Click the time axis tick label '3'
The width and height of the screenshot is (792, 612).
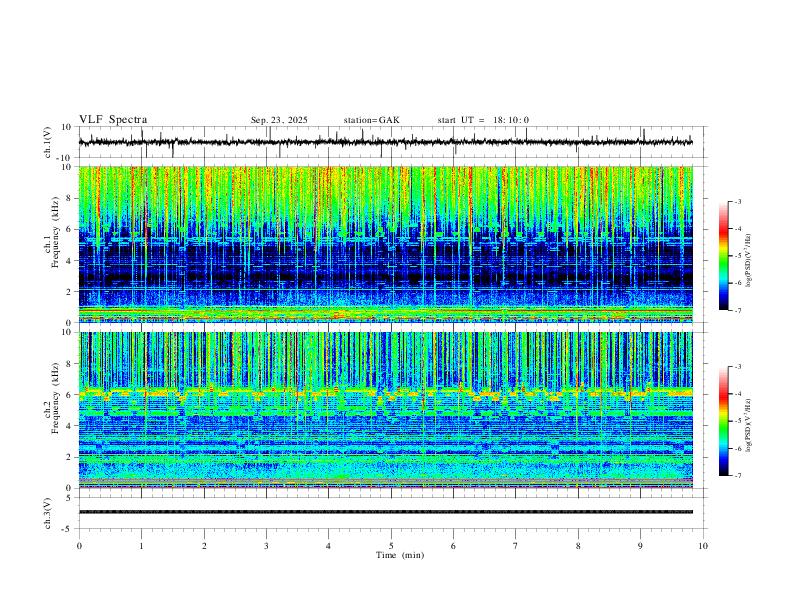266,546
